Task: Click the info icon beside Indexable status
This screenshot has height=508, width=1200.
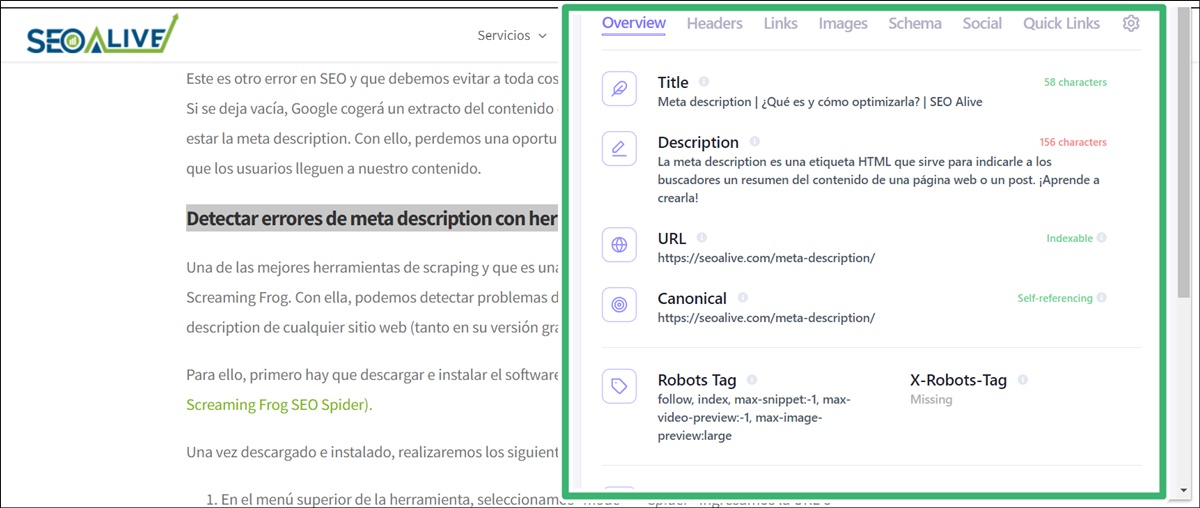Action: [x=1102, y=238]
